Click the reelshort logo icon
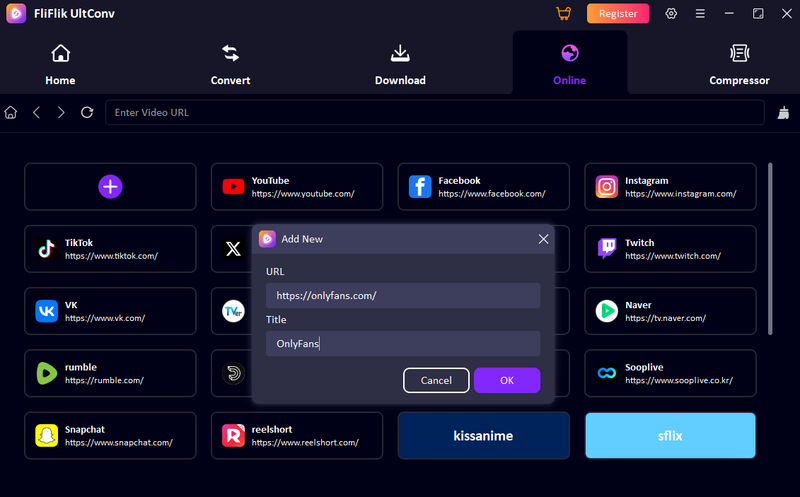The height and width of the screenshot is (497, 800). click(x=233, y=436)
